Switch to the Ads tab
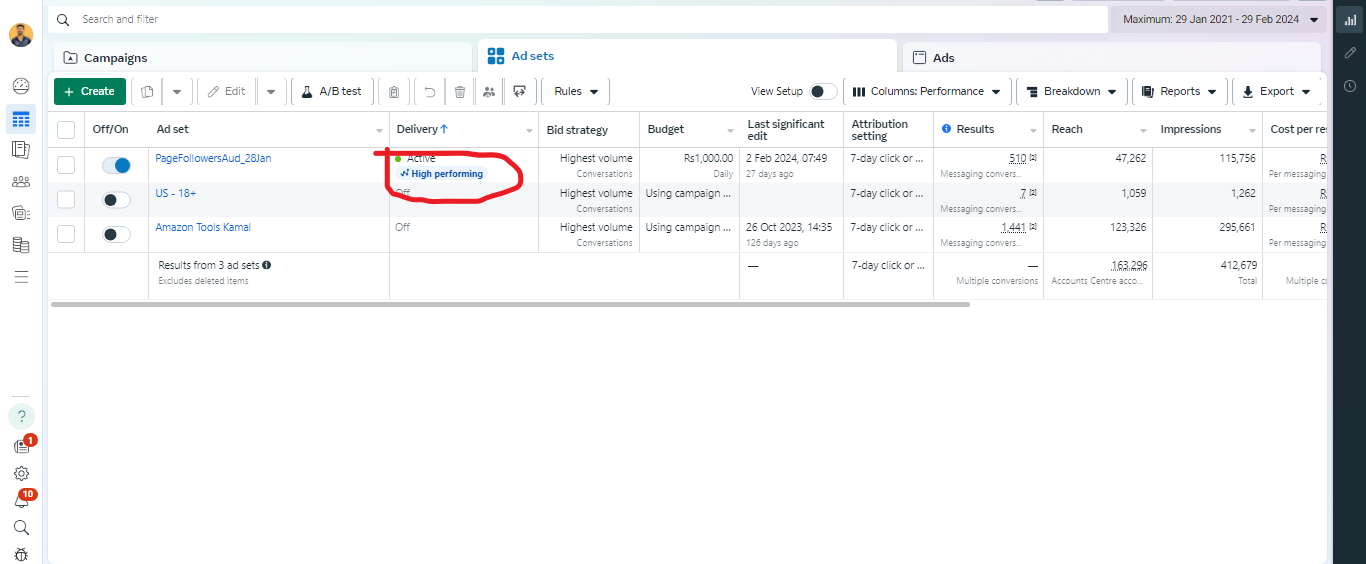Viewport: 1366px width, 564px height. 943,58
